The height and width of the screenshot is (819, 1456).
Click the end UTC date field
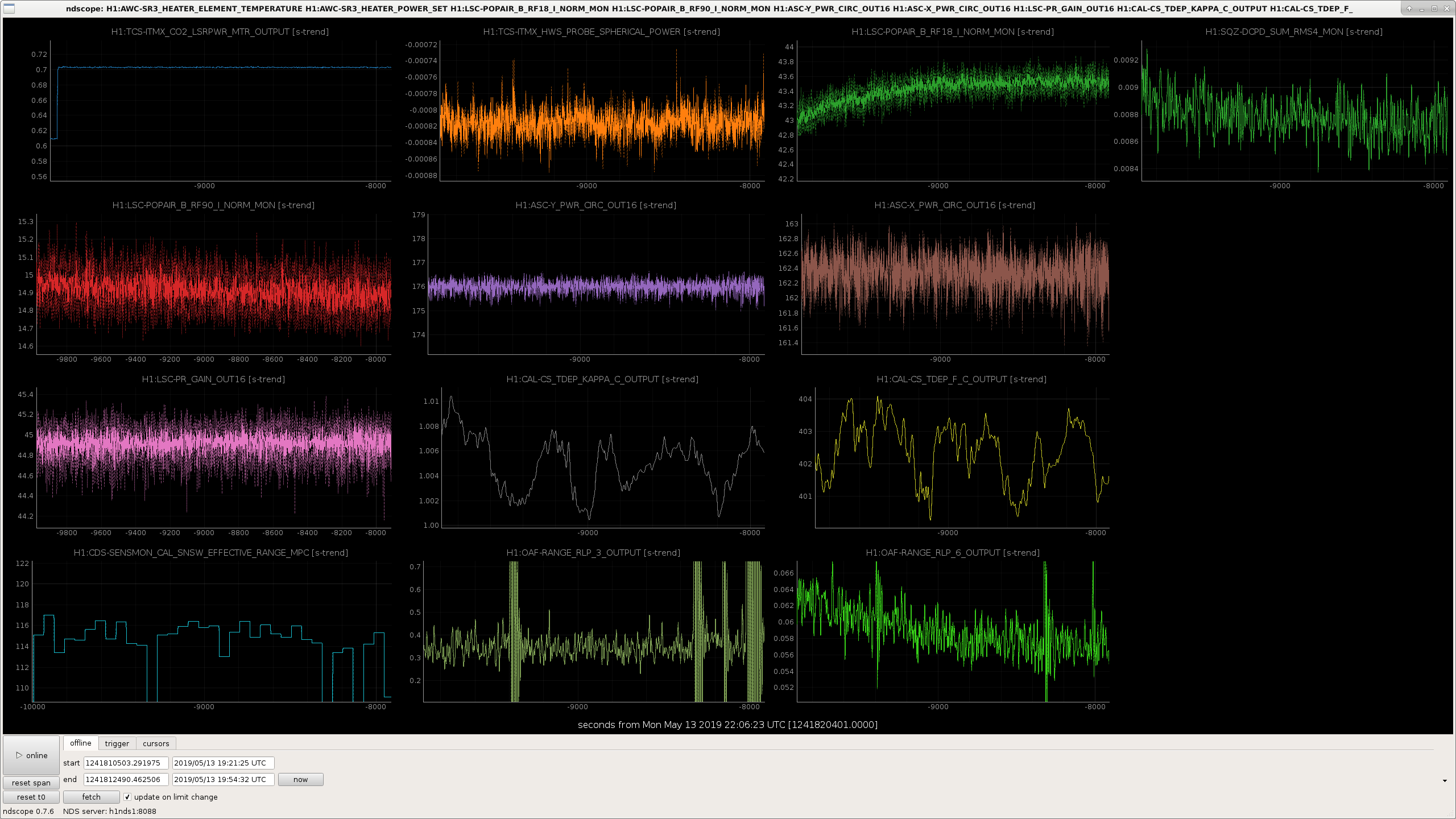(223, 779)
